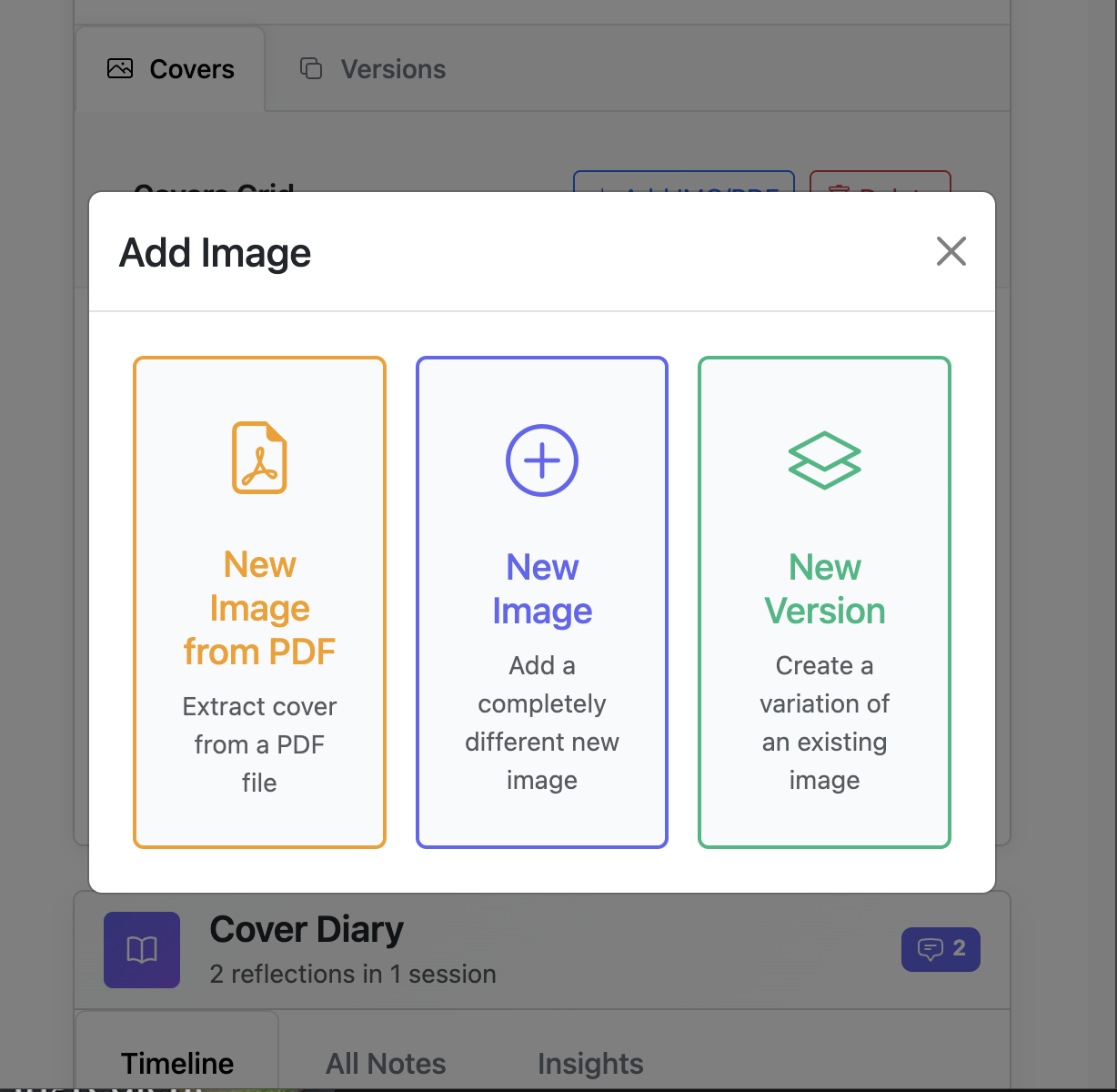
Task: Click the orange PDF file icon
Action: (259, 458)
